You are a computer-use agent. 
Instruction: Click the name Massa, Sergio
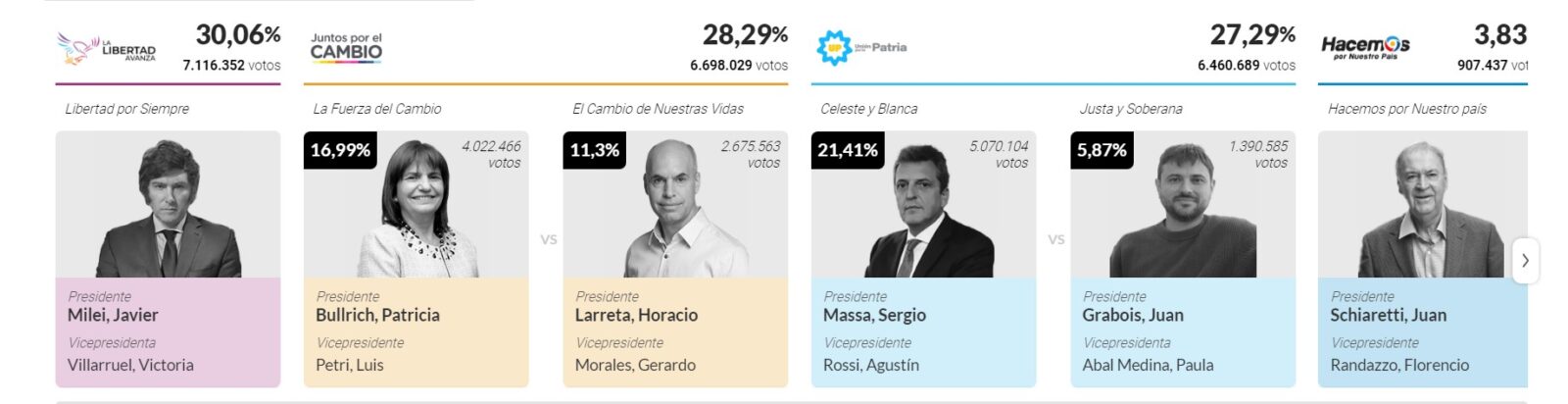pyautogui.click(x=874, y=315)
